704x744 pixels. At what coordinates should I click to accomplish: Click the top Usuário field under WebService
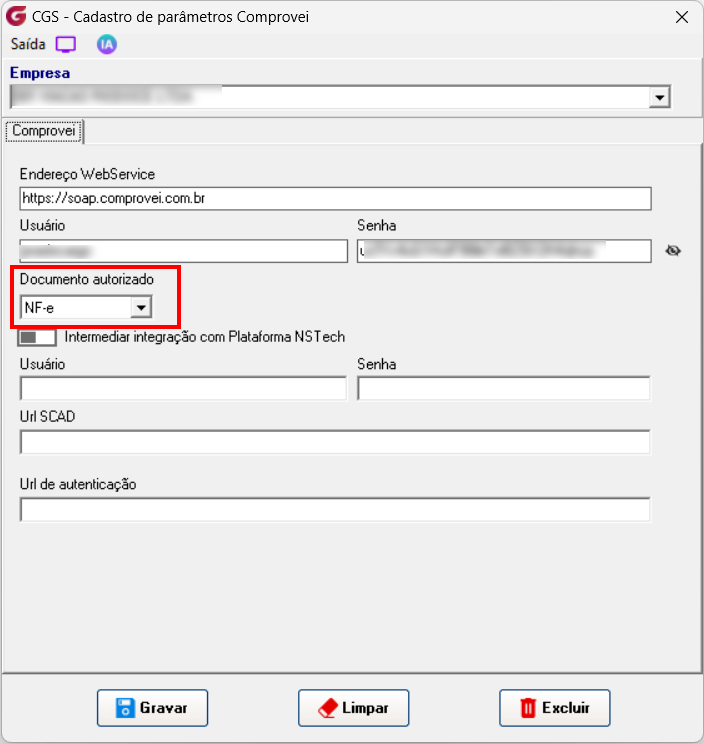pyautogui.click(x=184, y=251)
